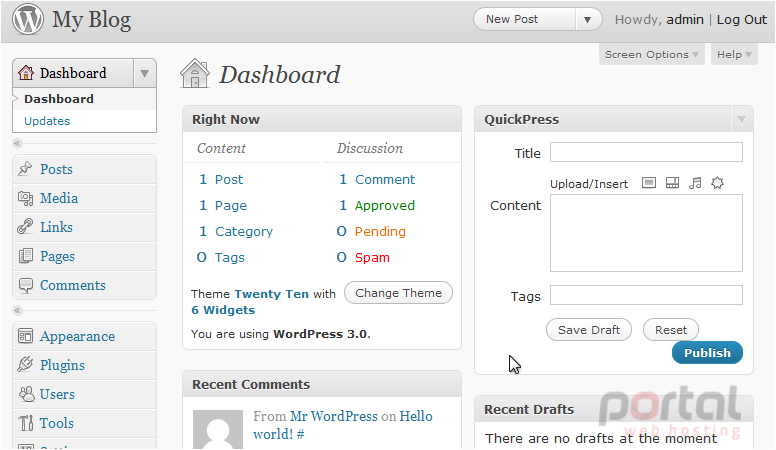Collapse sidebar using separator arrow above Appearance
This screenshot has width=776, height=450.
(x=17, y=310)
